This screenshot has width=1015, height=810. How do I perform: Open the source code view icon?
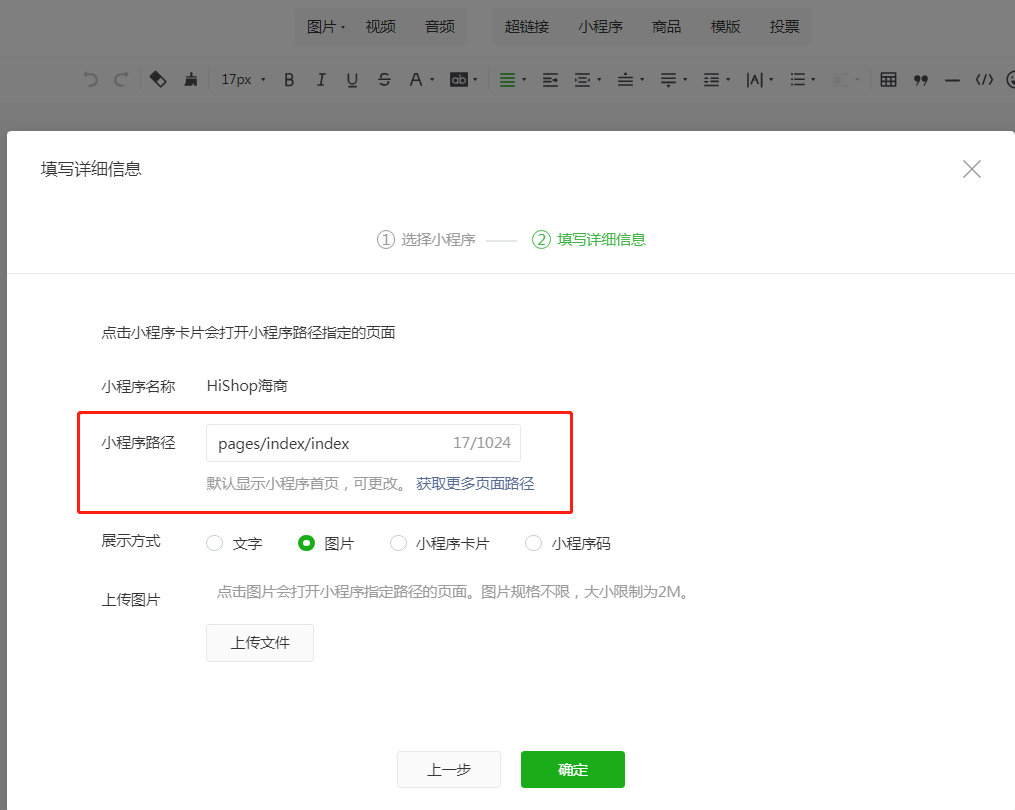[x=984, y=80]
